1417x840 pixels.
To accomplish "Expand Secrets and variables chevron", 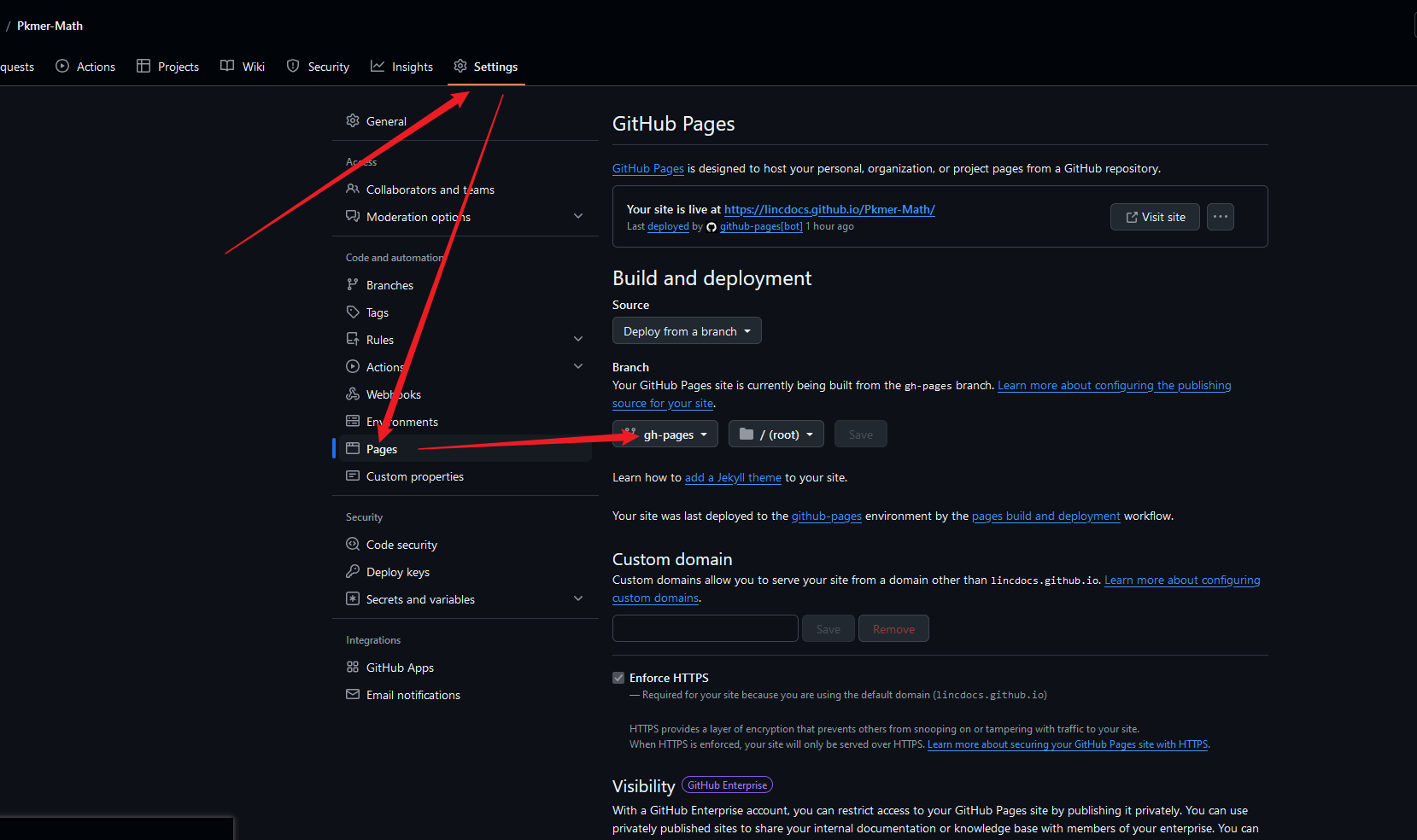I will click(578, 598).
